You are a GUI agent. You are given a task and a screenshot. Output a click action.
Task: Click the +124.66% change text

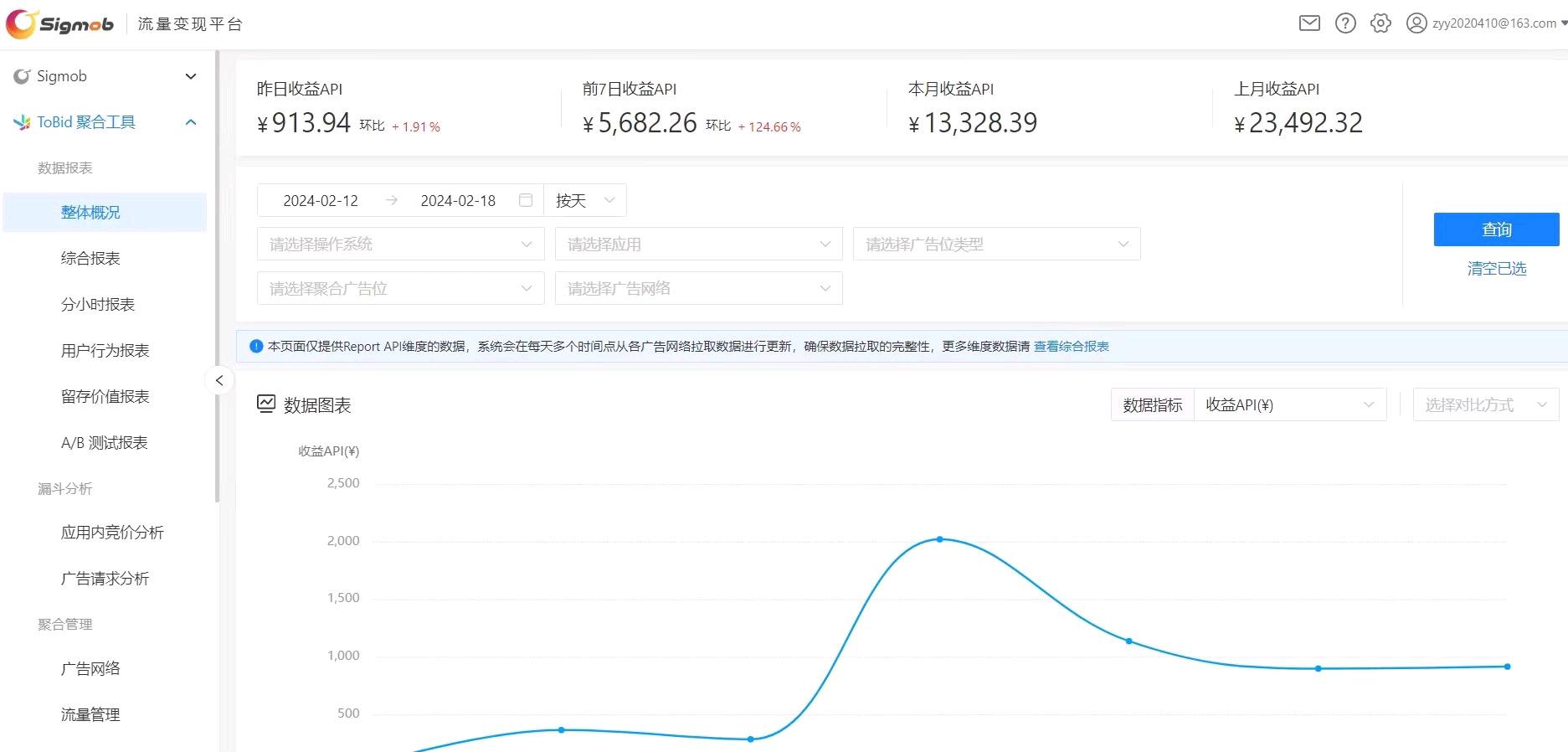[769, 127]
